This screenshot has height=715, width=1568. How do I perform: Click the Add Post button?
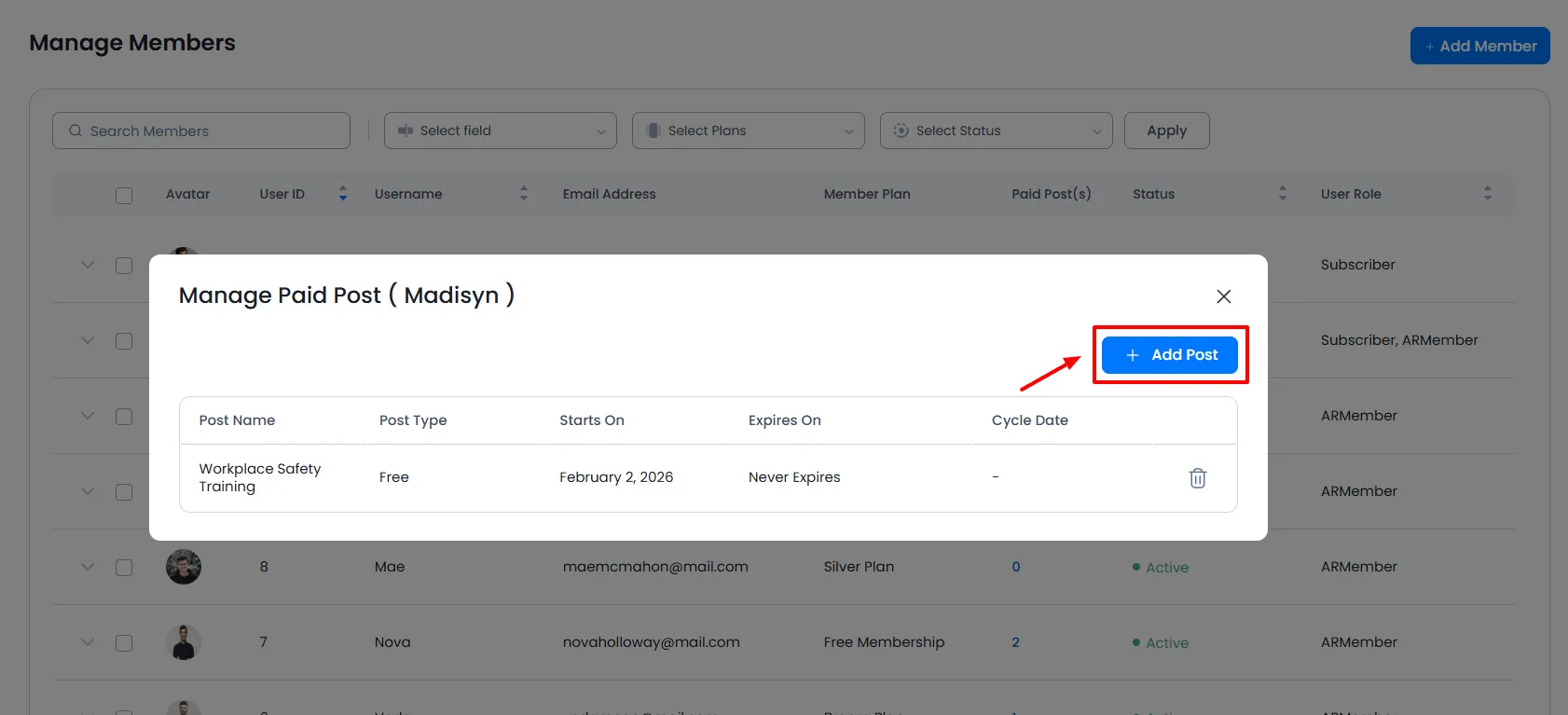point(1170,355)
